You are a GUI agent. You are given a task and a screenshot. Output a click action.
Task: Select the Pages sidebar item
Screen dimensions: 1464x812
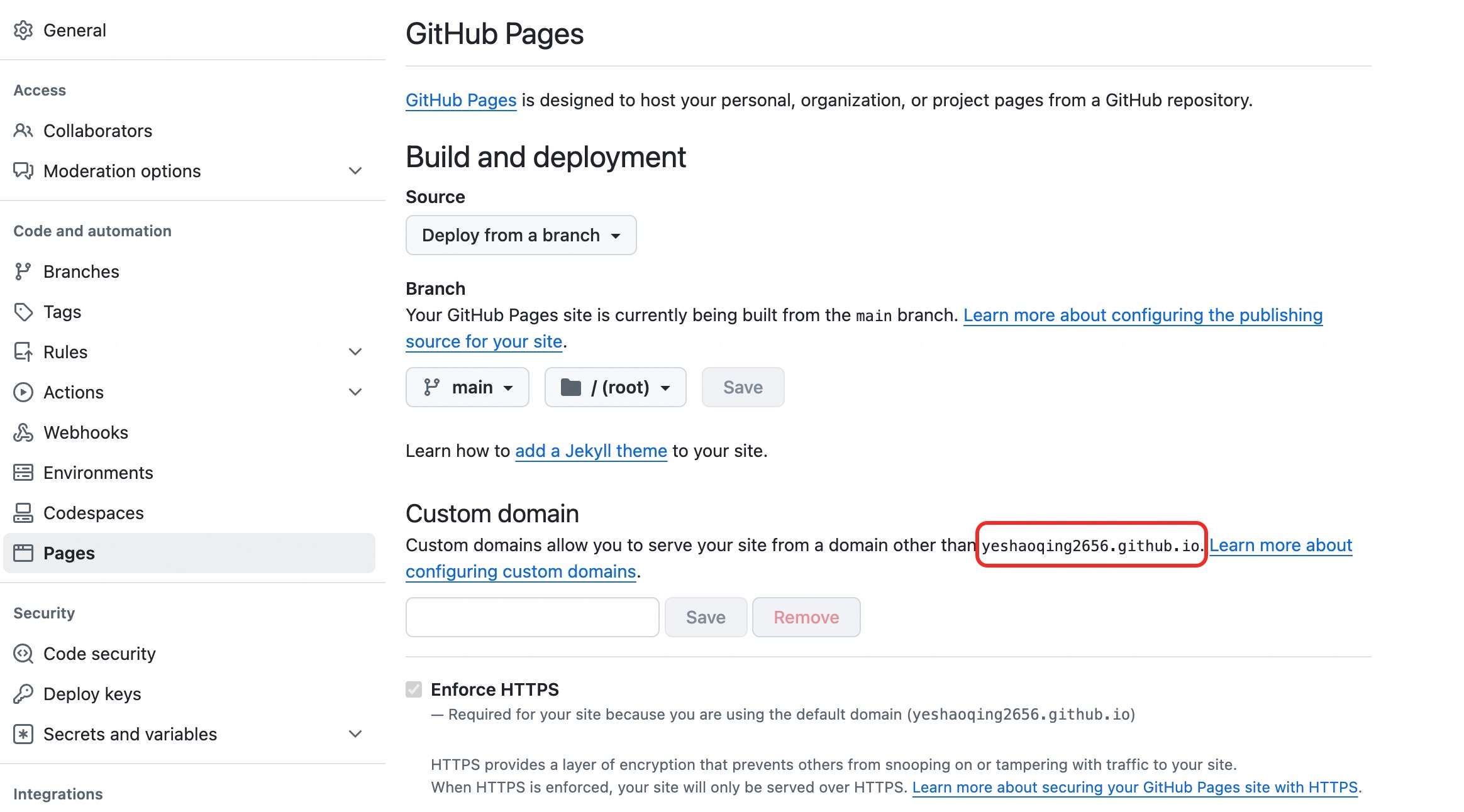(189, 553)
